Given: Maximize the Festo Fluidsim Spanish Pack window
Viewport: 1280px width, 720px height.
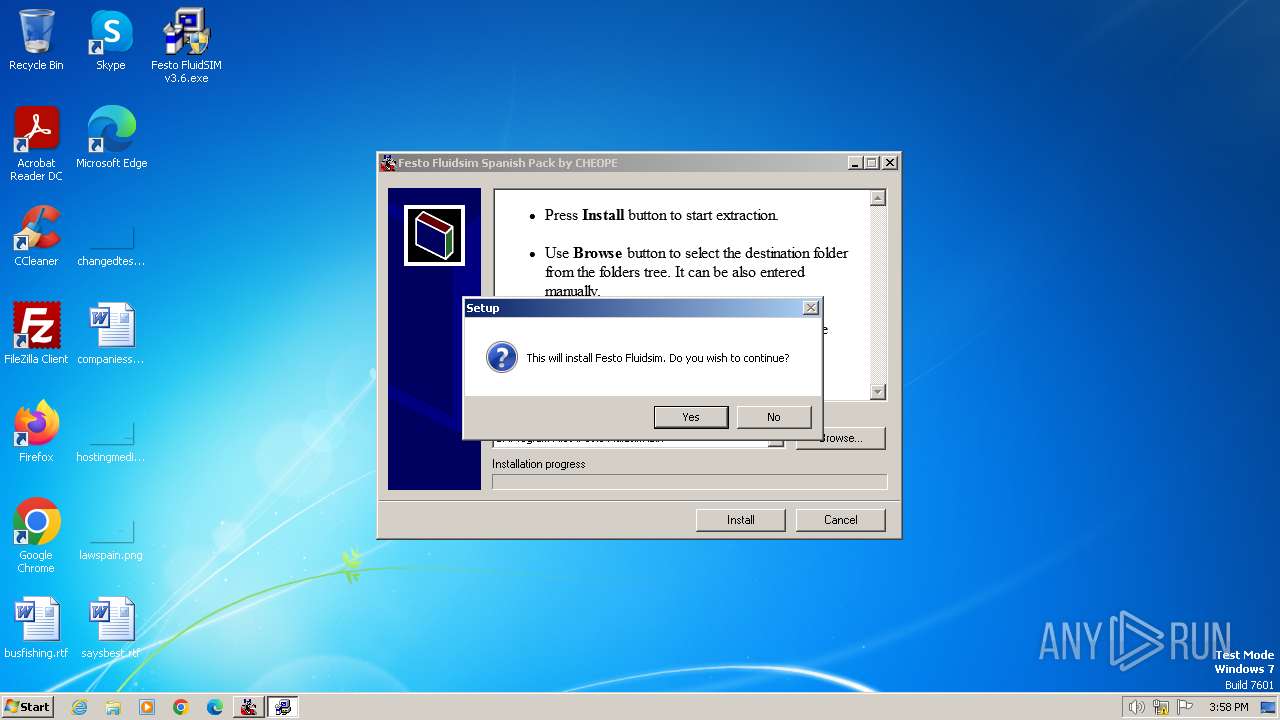Looking at the screenshot, I should click(x=872, y=163).
